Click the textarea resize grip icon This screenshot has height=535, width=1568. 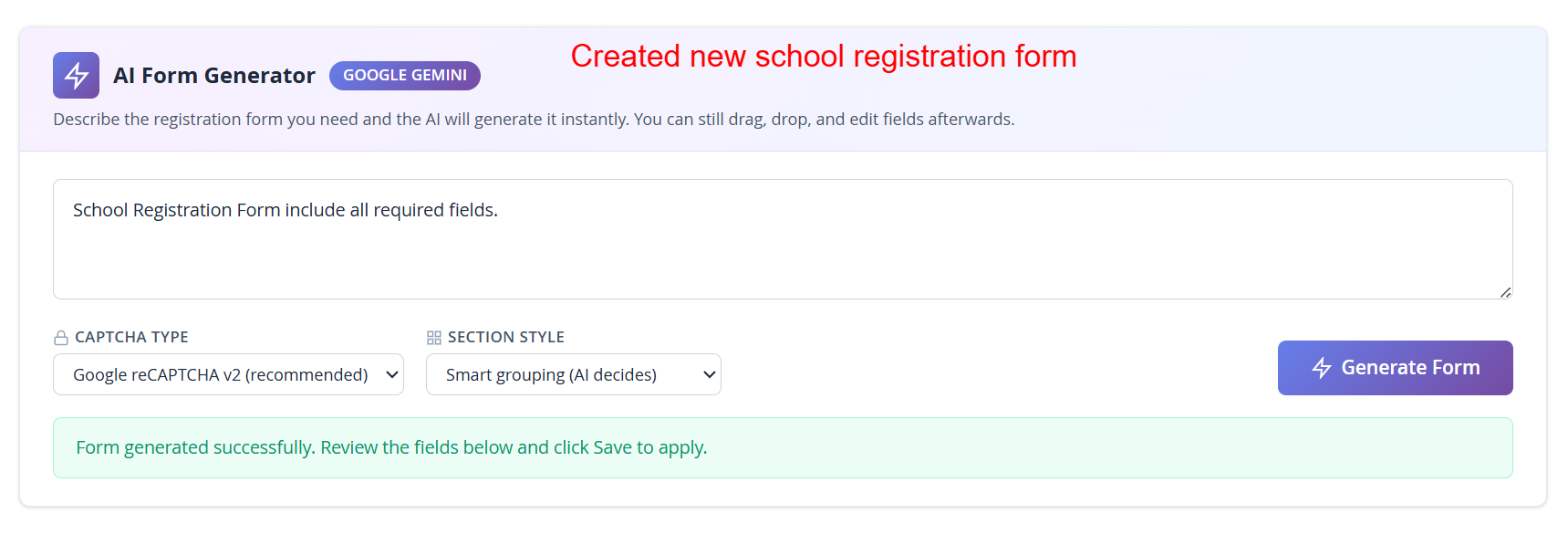1505,292
